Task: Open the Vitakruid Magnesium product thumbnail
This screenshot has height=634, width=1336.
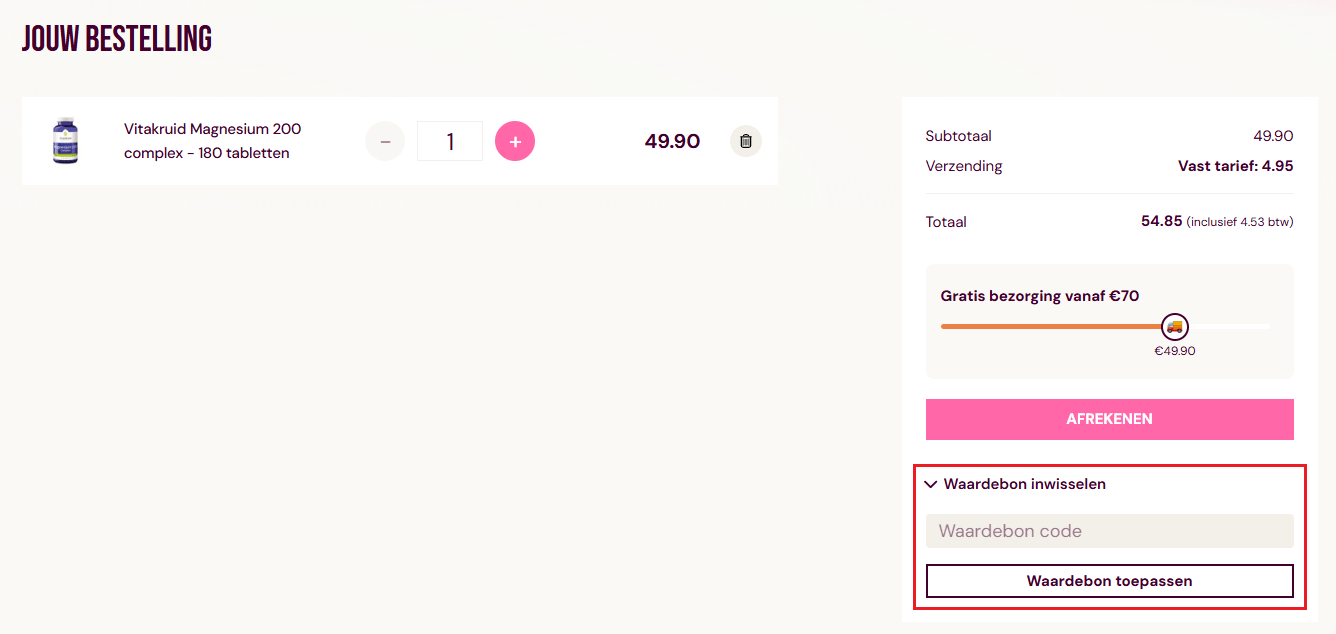Action: coord(65,141)
